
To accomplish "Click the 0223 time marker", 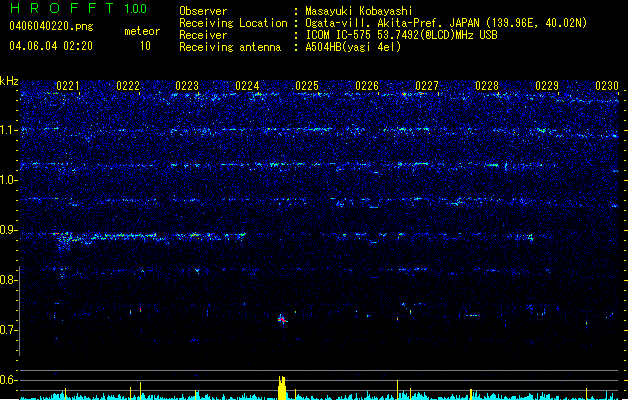I will coord(187,86).
